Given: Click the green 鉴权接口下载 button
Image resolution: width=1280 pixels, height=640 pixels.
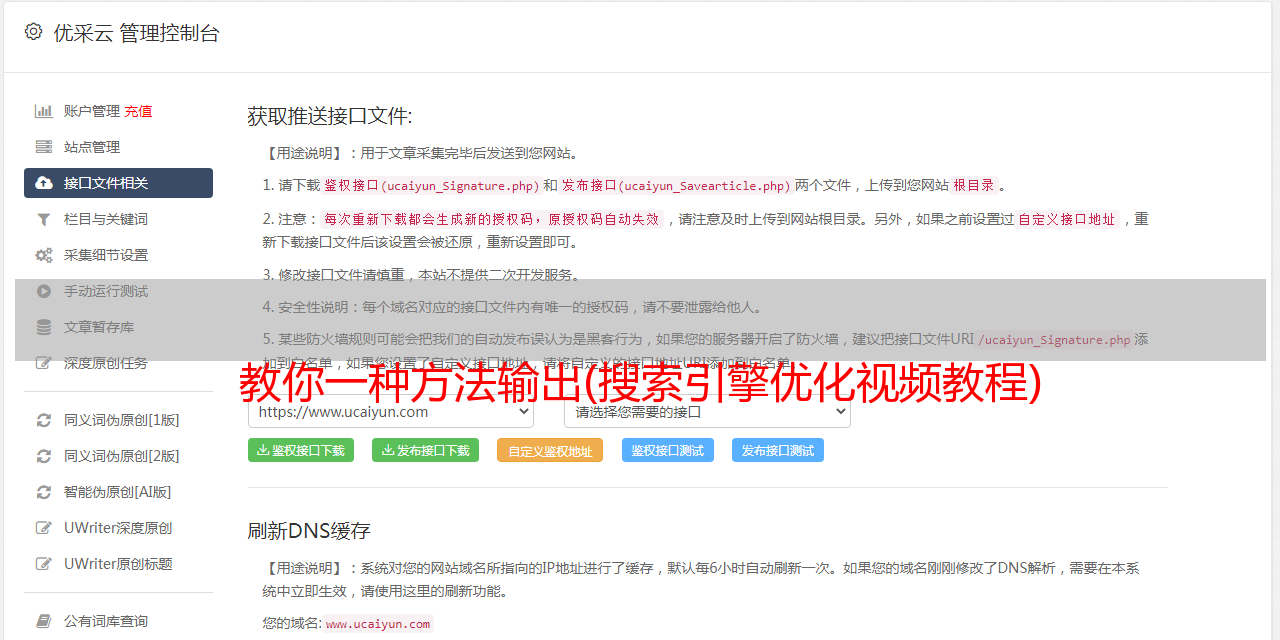Looking at the screenshot, I should click(x=301, y=450).
